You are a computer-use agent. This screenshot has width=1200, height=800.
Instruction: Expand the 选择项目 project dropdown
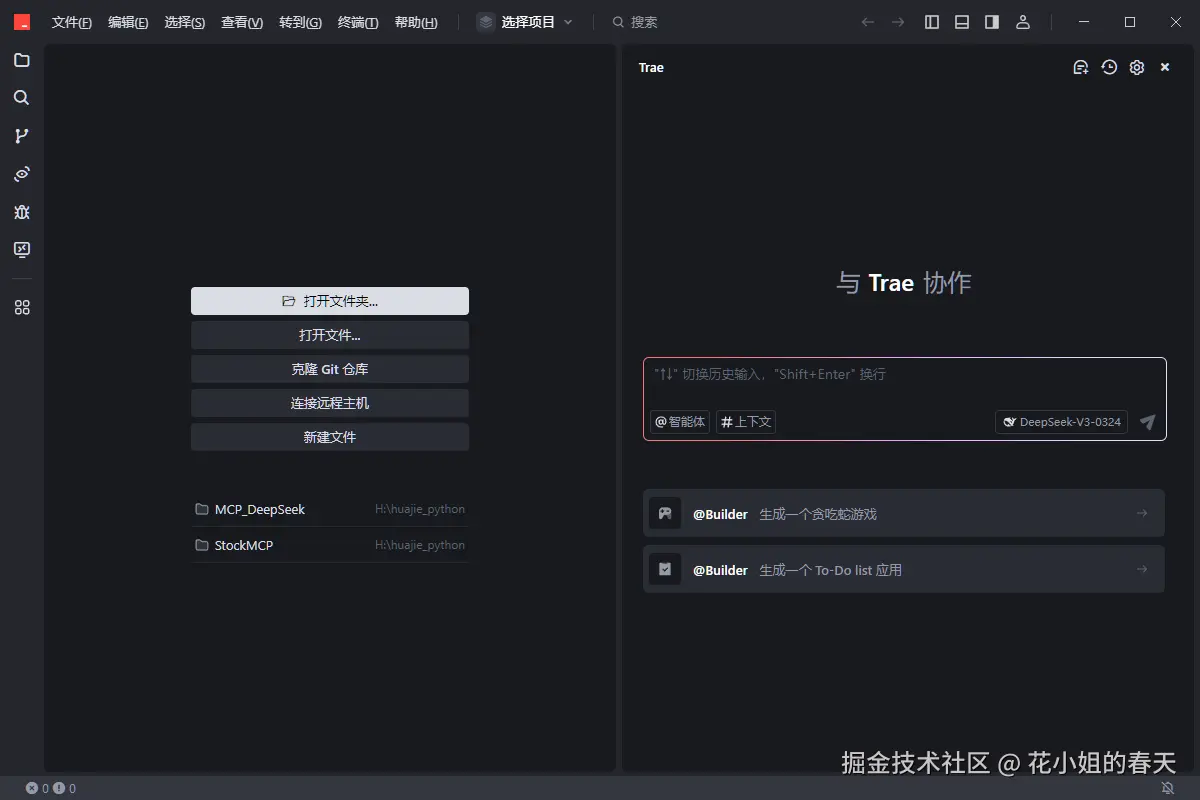pyautogui.click(x=525, y=22)
